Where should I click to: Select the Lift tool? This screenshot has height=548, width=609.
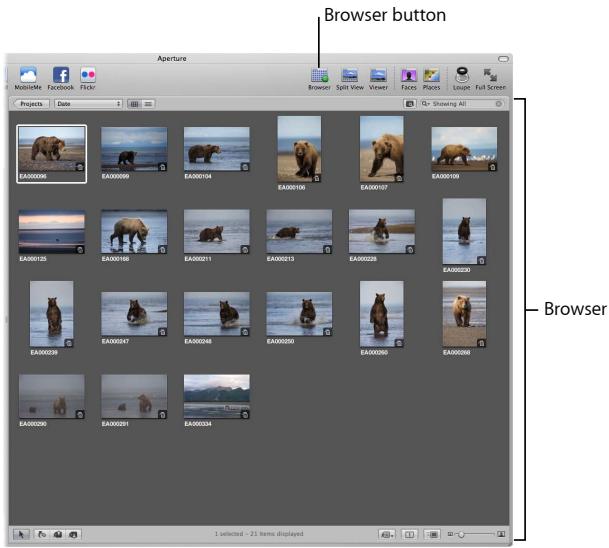(x=57, y=534)
